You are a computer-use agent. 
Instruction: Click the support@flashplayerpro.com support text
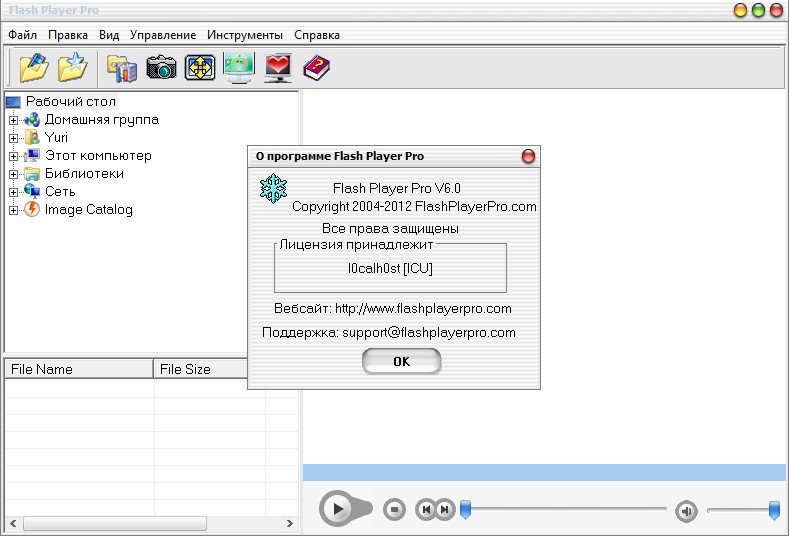429,333
